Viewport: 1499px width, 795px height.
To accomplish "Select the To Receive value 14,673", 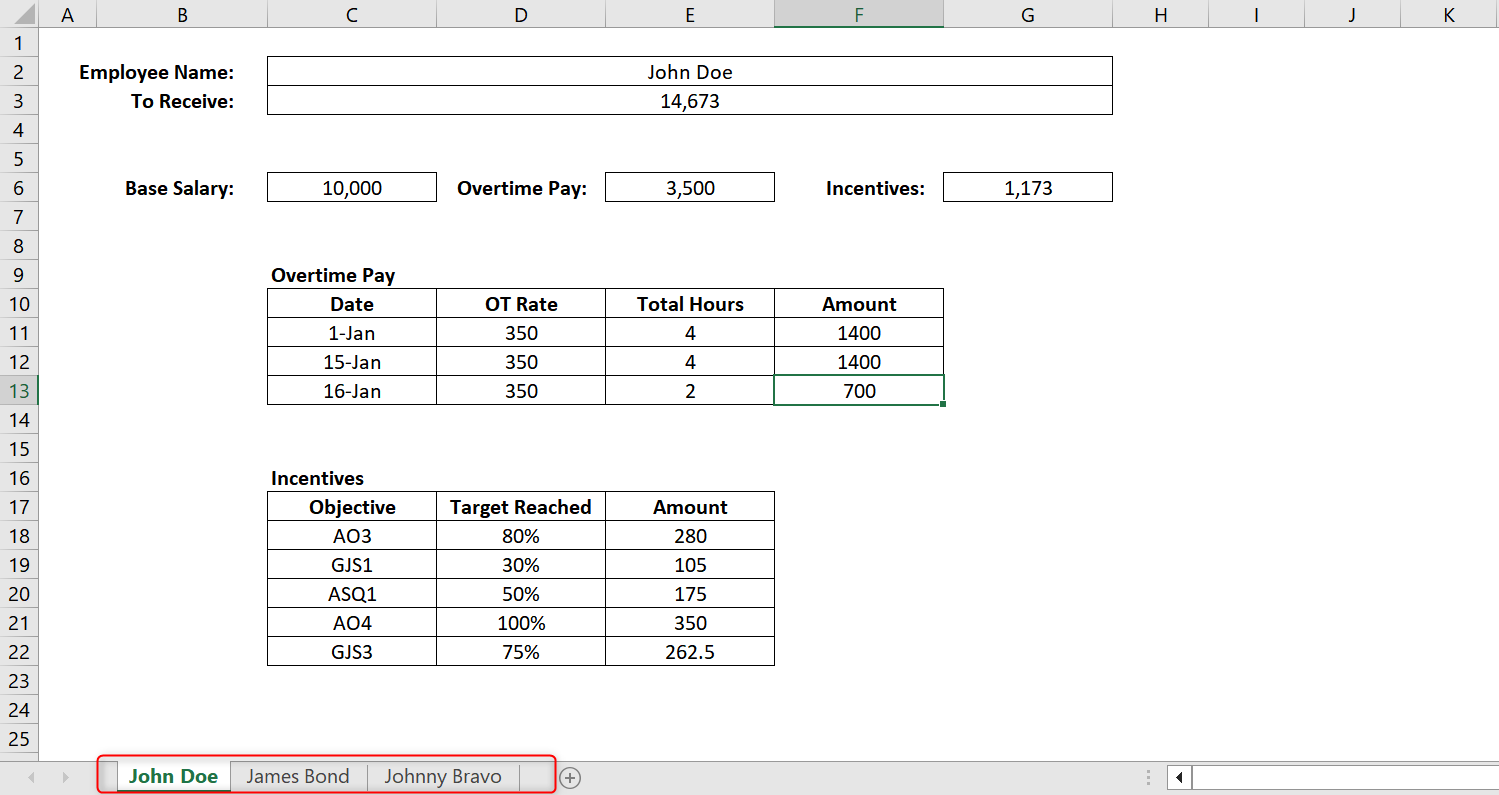I will pyautogui.click(x=689, y=101).
